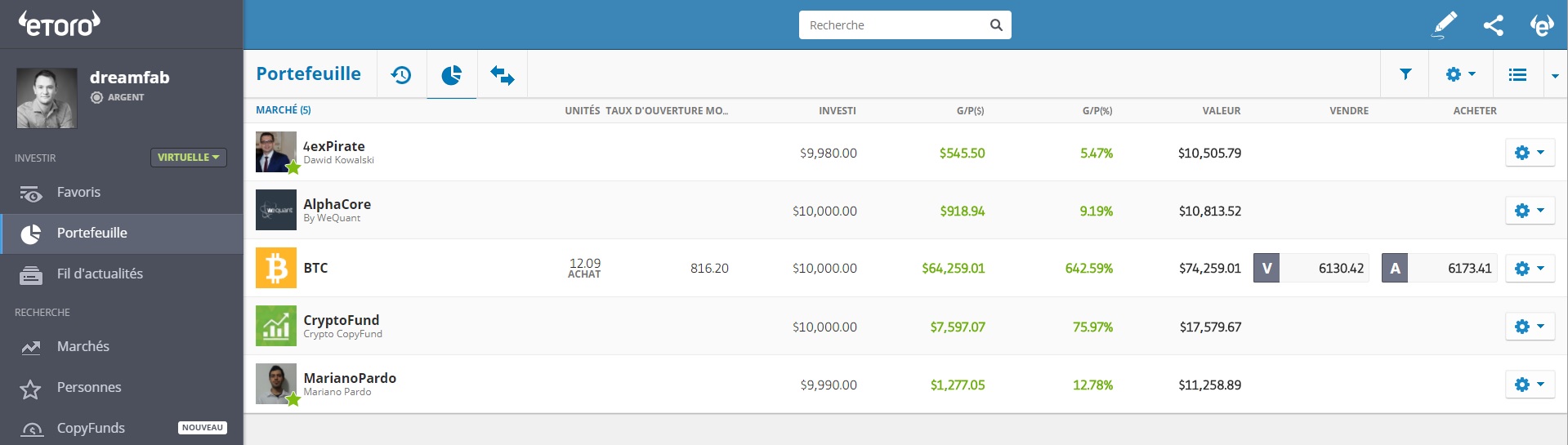Click the eToro round logo icon at top right
Image resolution: width=1568 pixels, height=445 pixels.
[1541, 25]
